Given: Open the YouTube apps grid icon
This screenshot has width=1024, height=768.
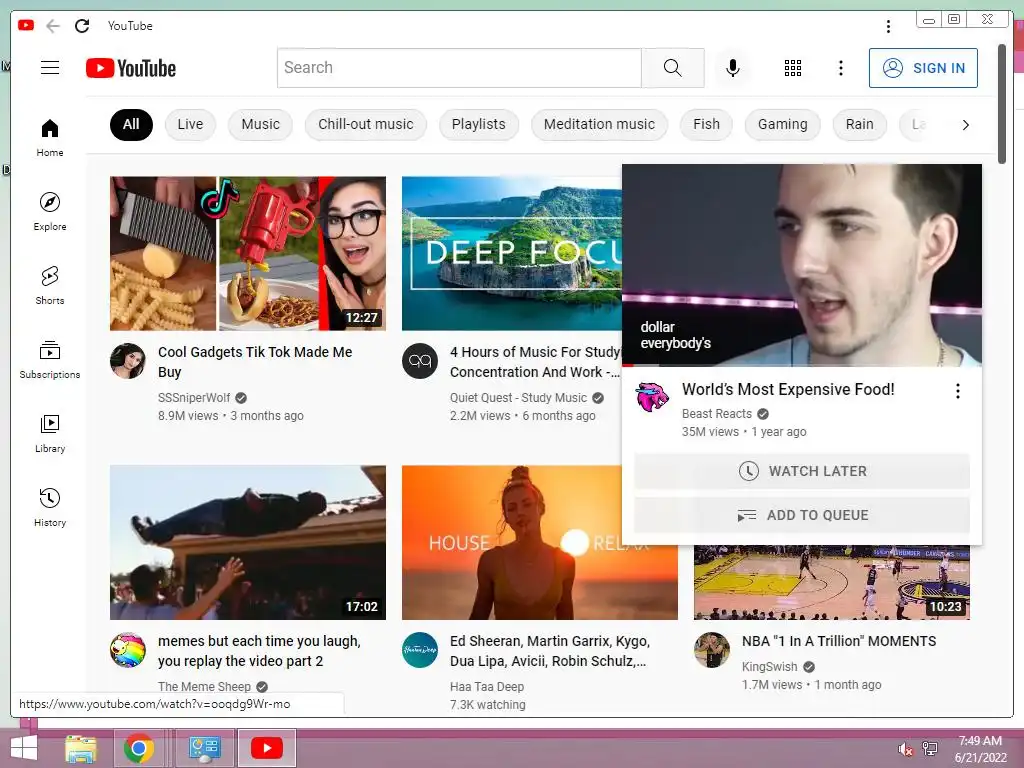Looking at the screenshot, I should (x=793, y=68).
